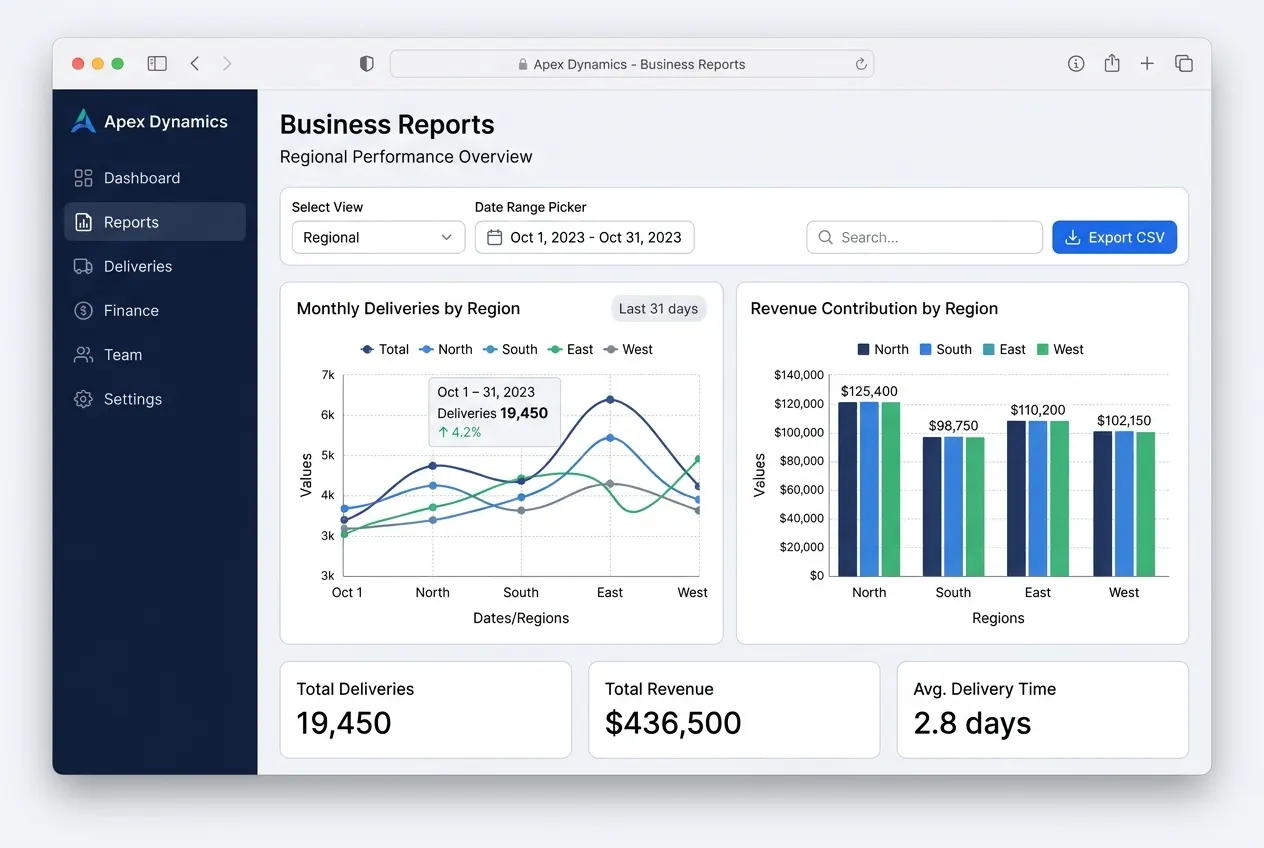The image size is (1264, 848).
Task: Click the East revenue bar group
Action: (1038, 498)
